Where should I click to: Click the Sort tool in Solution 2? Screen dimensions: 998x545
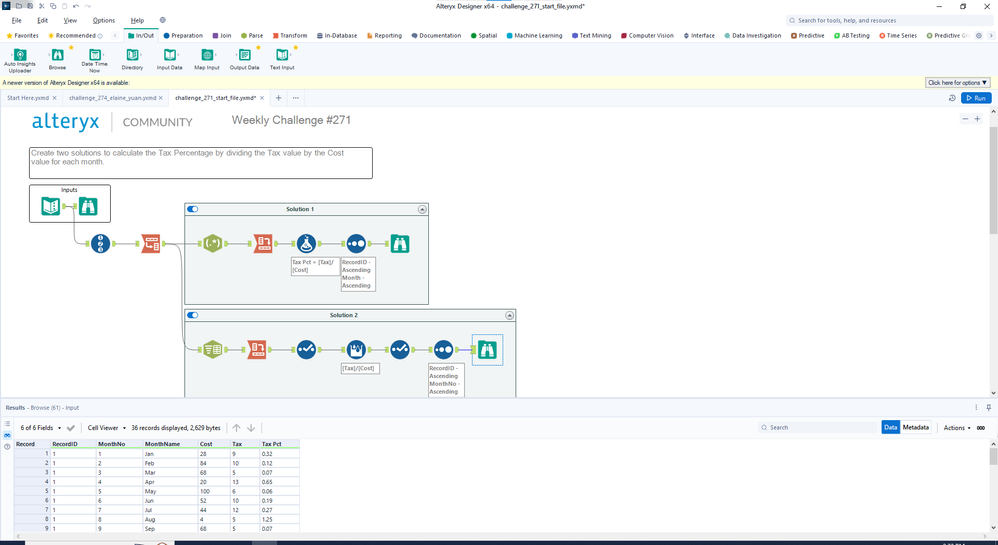coord(443,350)
